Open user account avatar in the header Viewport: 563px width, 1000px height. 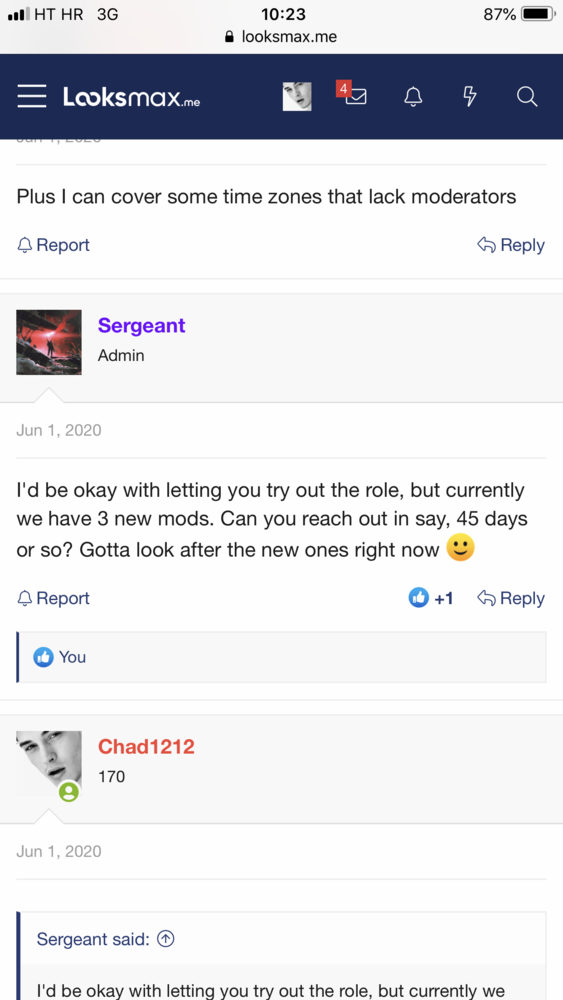click(297, 97)
